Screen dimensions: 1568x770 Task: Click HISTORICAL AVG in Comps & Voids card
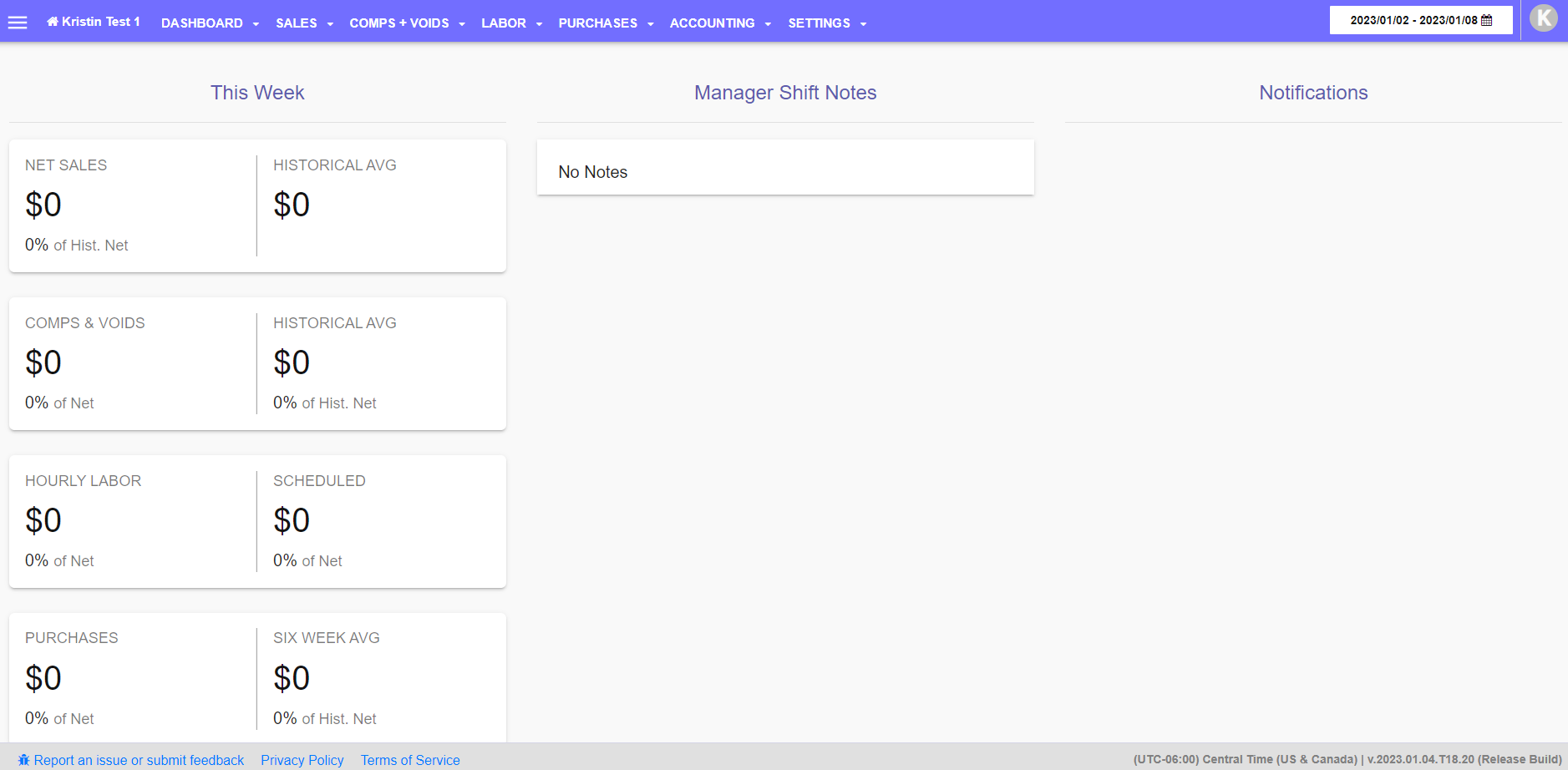pyautogui.click(x=335, y=323)
